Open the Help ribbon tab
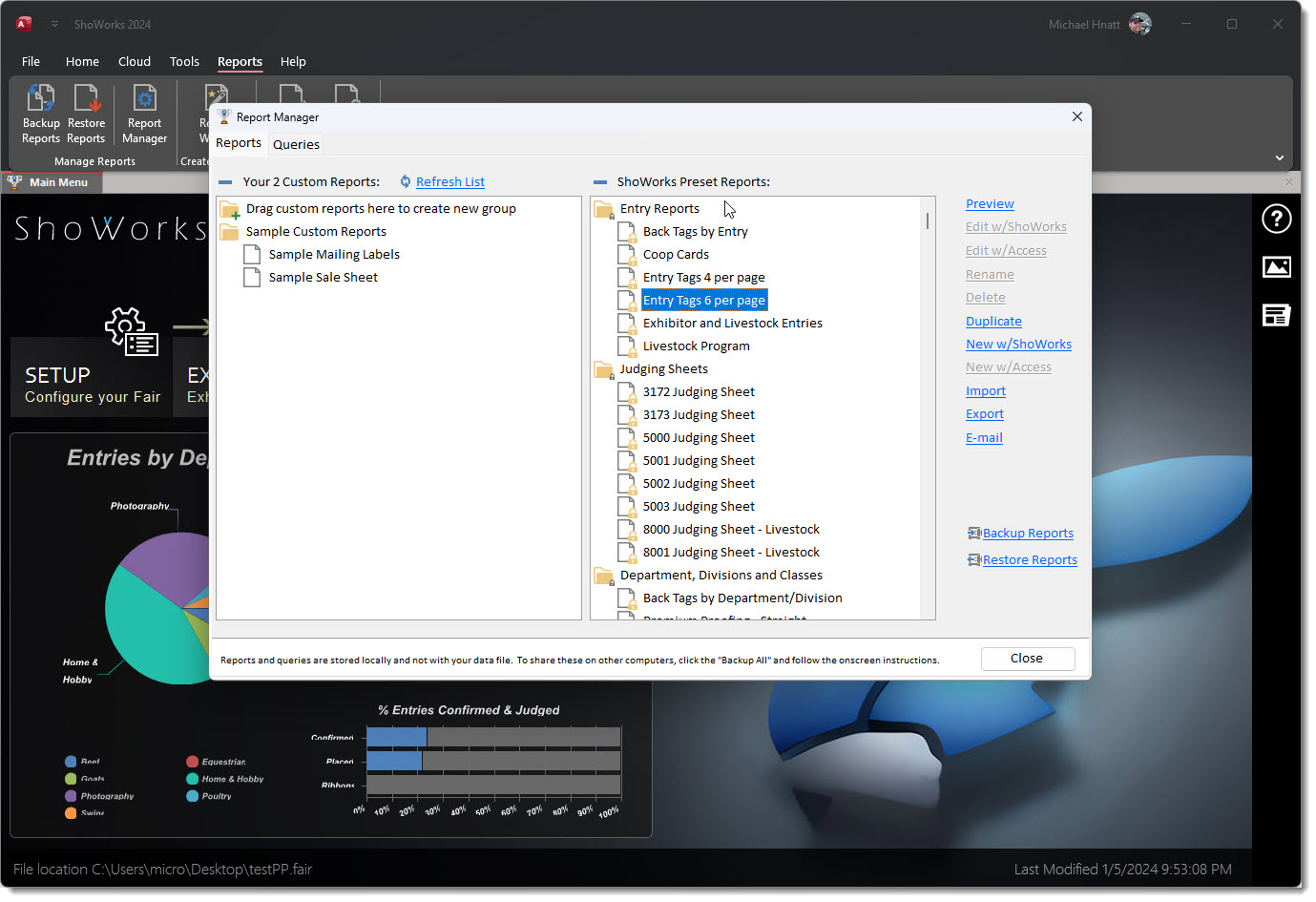Image resolution: width=1316 pixels, height=902 pixels. 293,62
